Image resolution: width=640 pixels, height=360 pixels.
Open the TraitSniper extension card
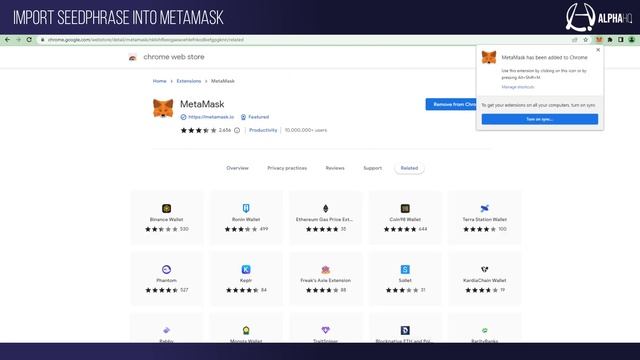point(325,329)
